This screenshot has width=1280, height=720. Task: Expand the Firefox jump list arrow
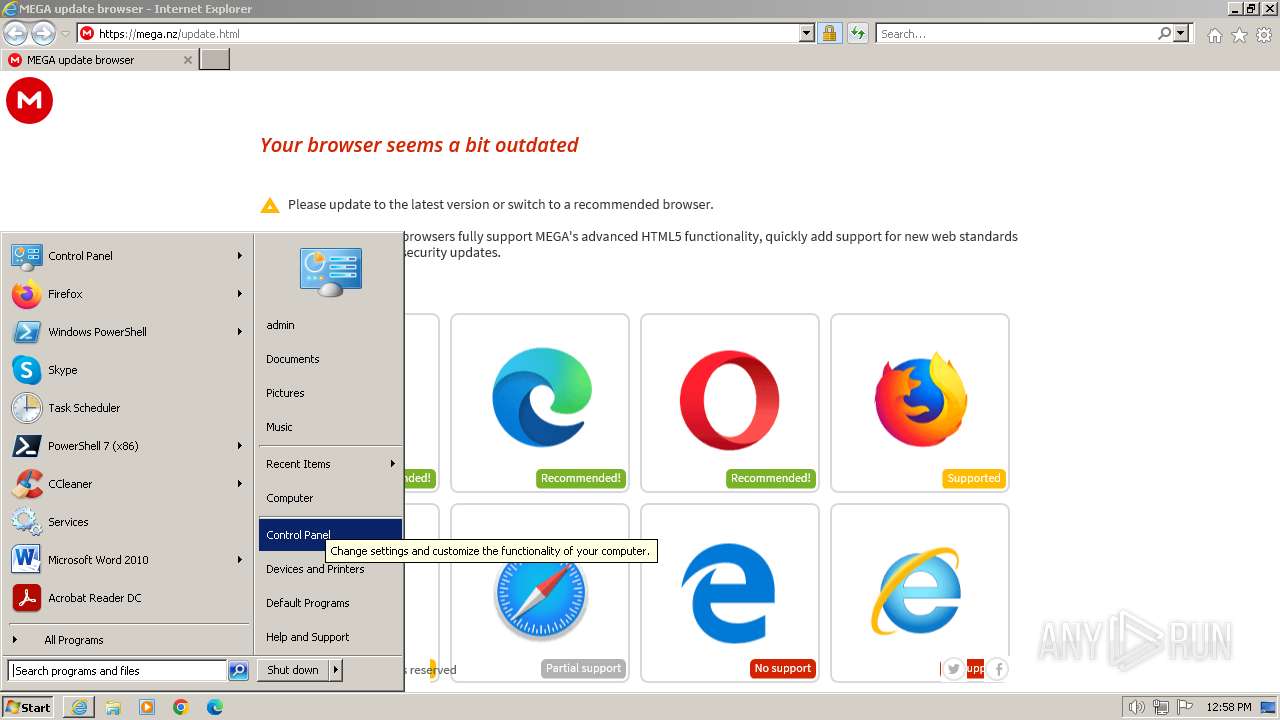click(x=240, y=294)
